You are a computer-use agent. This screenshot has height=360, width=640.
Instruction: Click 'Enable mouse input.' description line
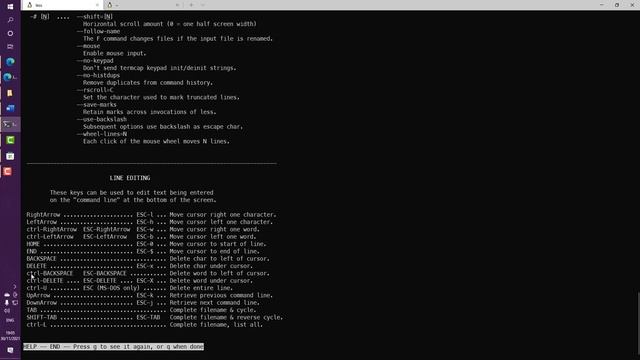(114, 53)
